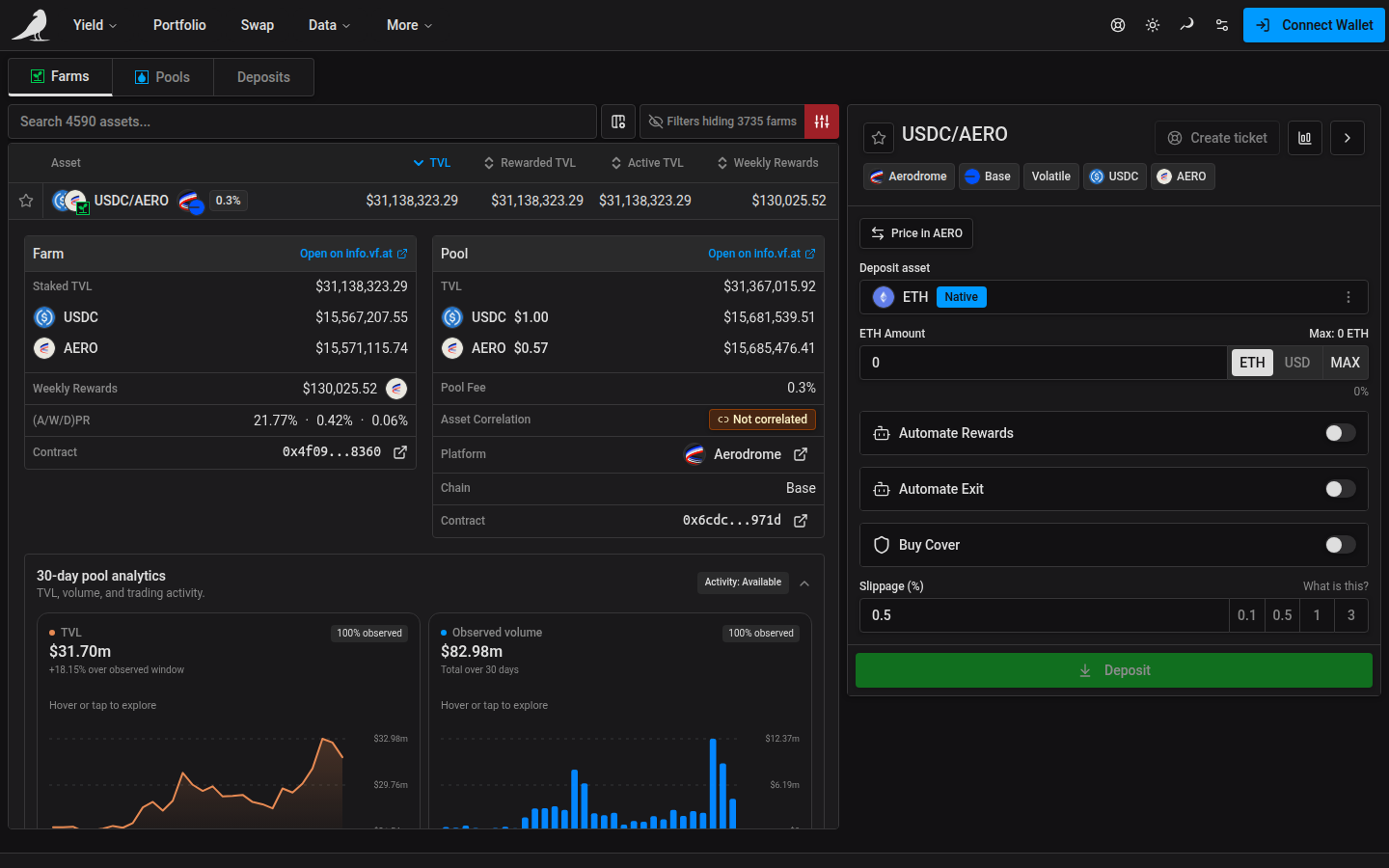Open Farm on info.vf.at link
The width and height of the screenshot is (1389, 868).
point(353,254)
